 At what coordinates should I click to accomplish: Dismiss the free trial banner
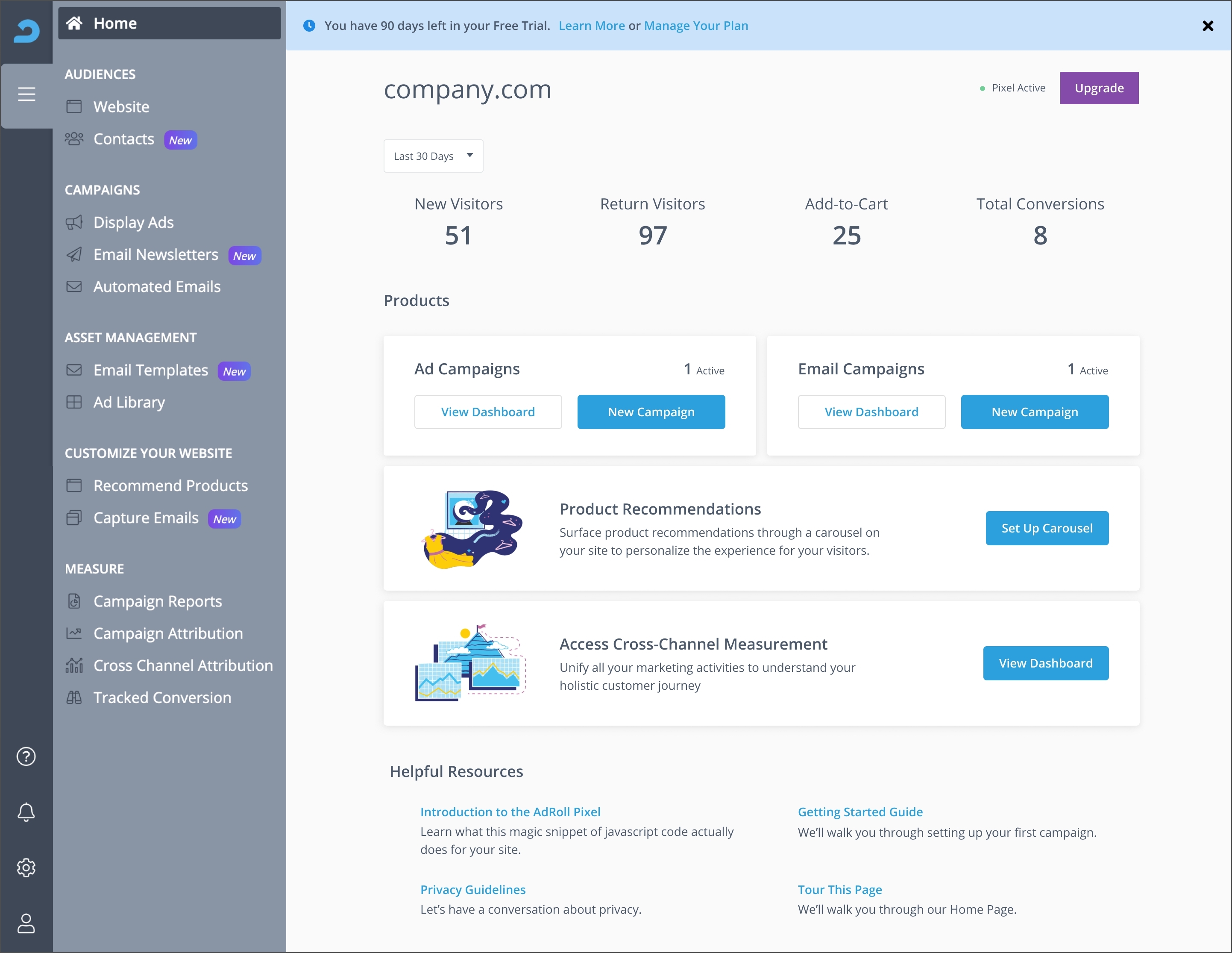pyautogui.click(x=1208, y=26)
